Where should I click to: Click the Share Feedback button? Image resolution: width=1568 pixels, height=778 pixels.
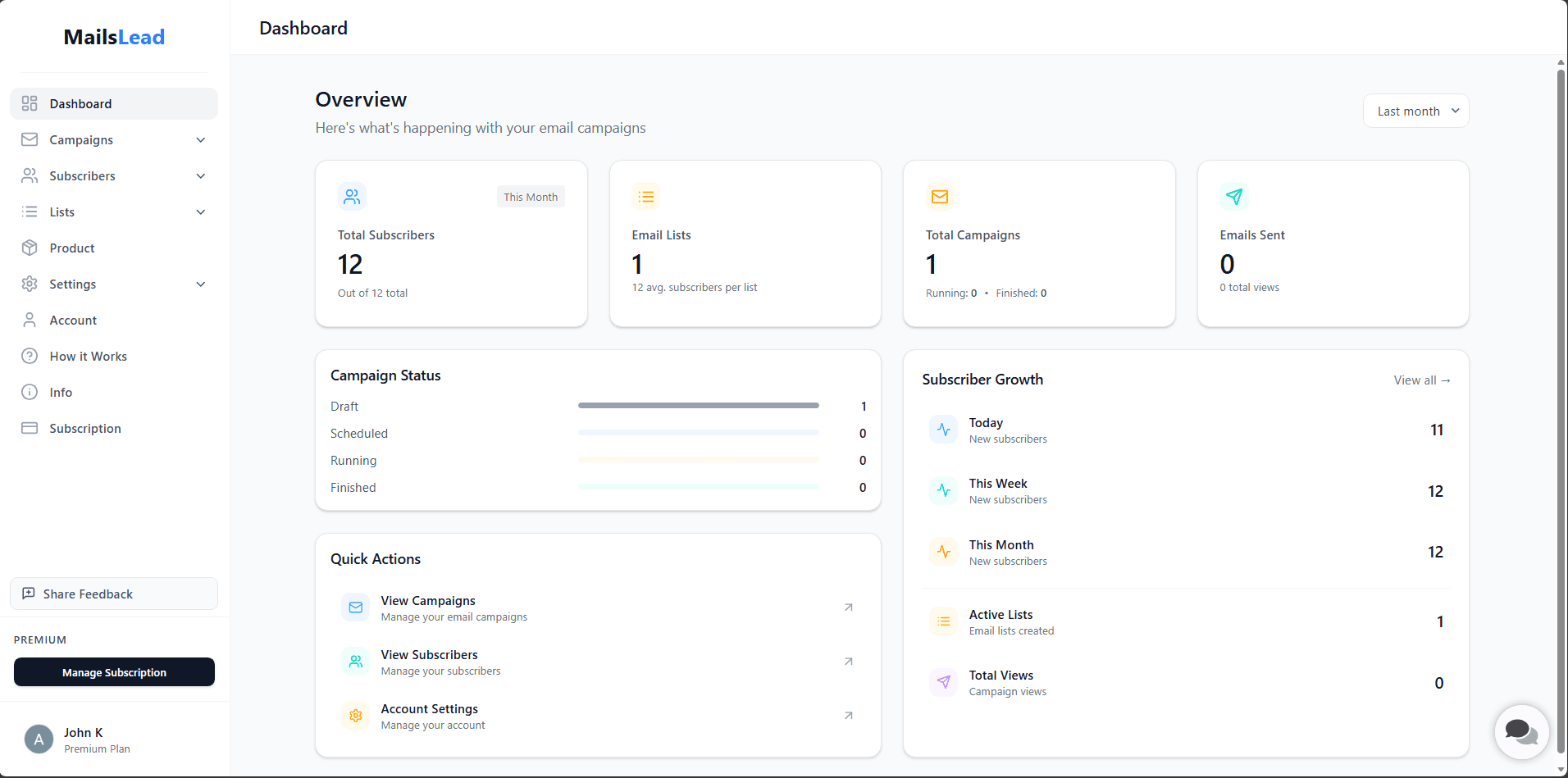114,593
